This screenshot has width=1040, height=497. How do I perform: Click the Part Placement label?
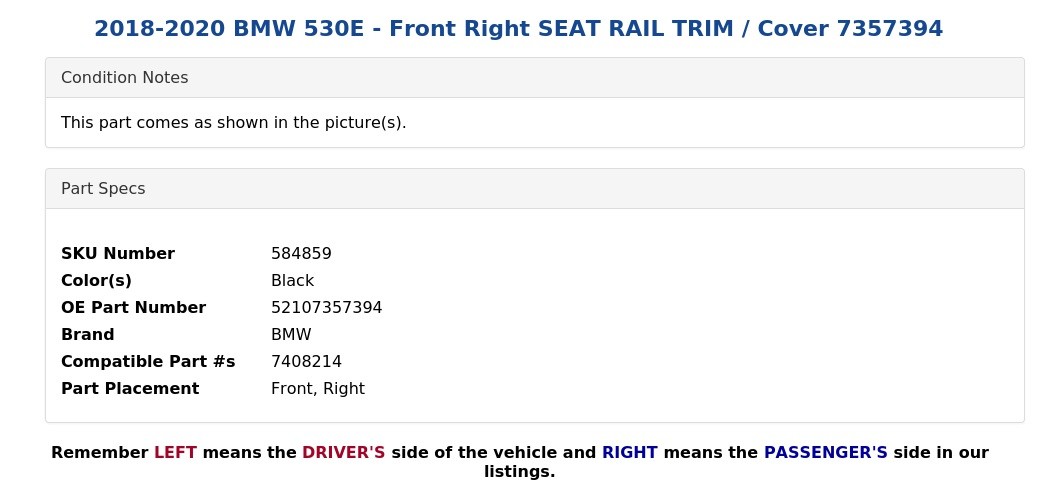(130, 389)
